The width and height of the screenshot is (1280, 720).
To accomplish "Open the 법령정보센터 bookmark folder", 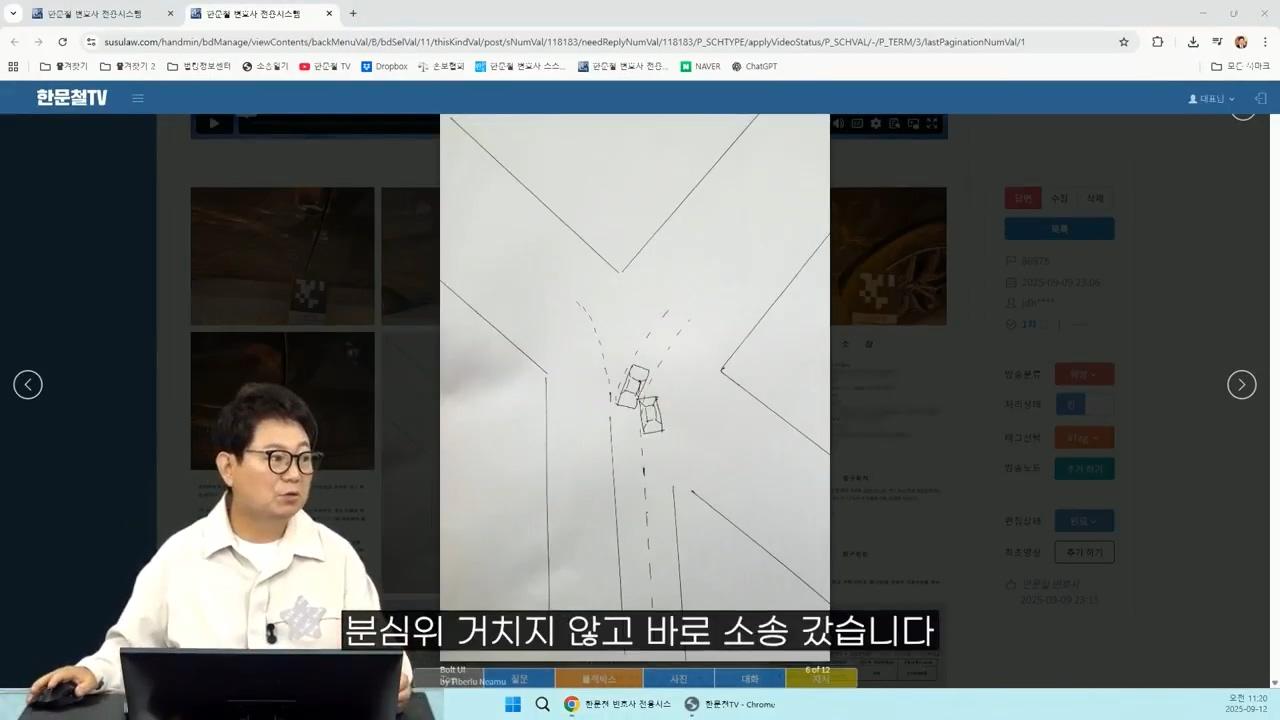I will (199, 66).
